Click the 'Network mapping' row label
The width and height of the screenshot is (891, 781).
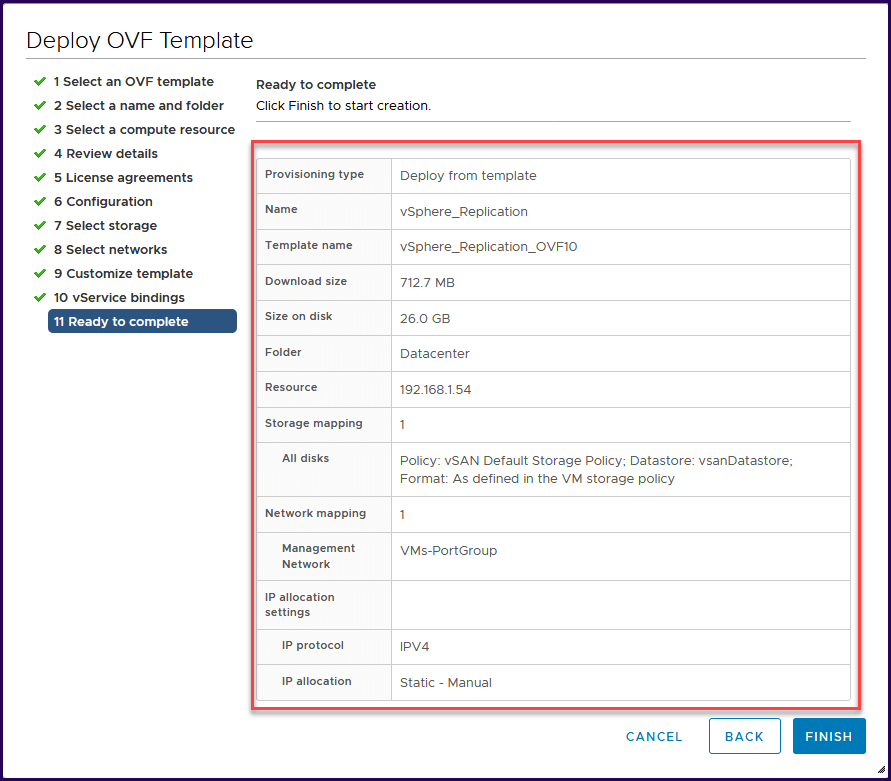coord(315,513)
